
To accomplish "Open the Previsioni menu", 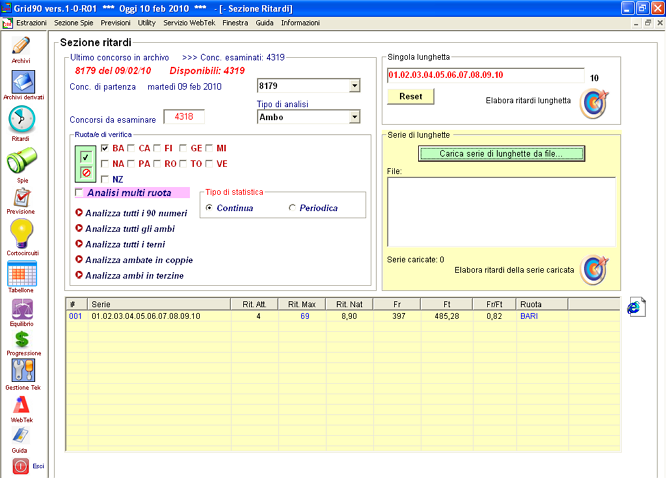I will point(116,23).
